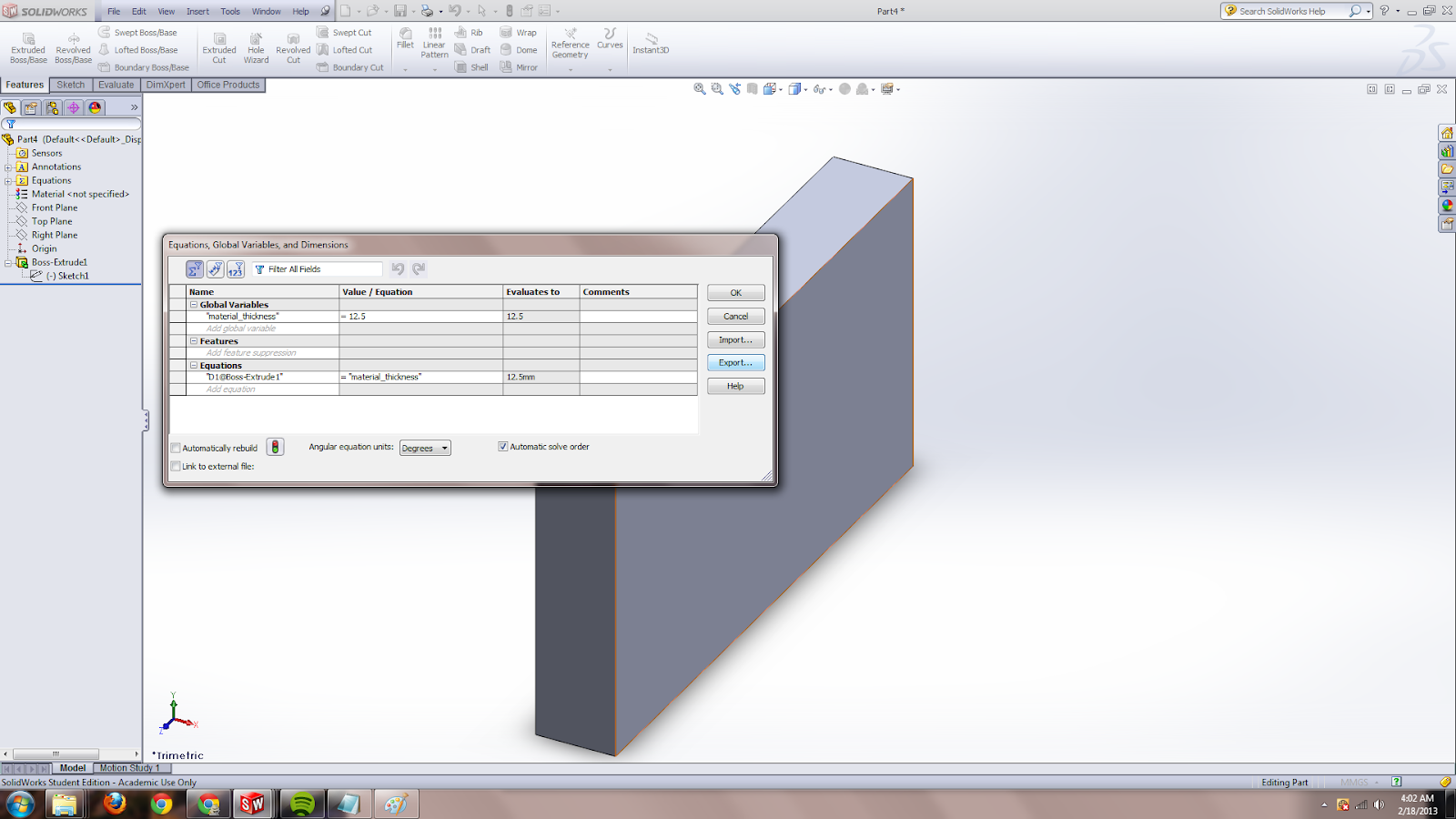This screenshot has height=819, width=1456.
Task: Open Spotify from the Windows taskbar
Action: [302, 804]
